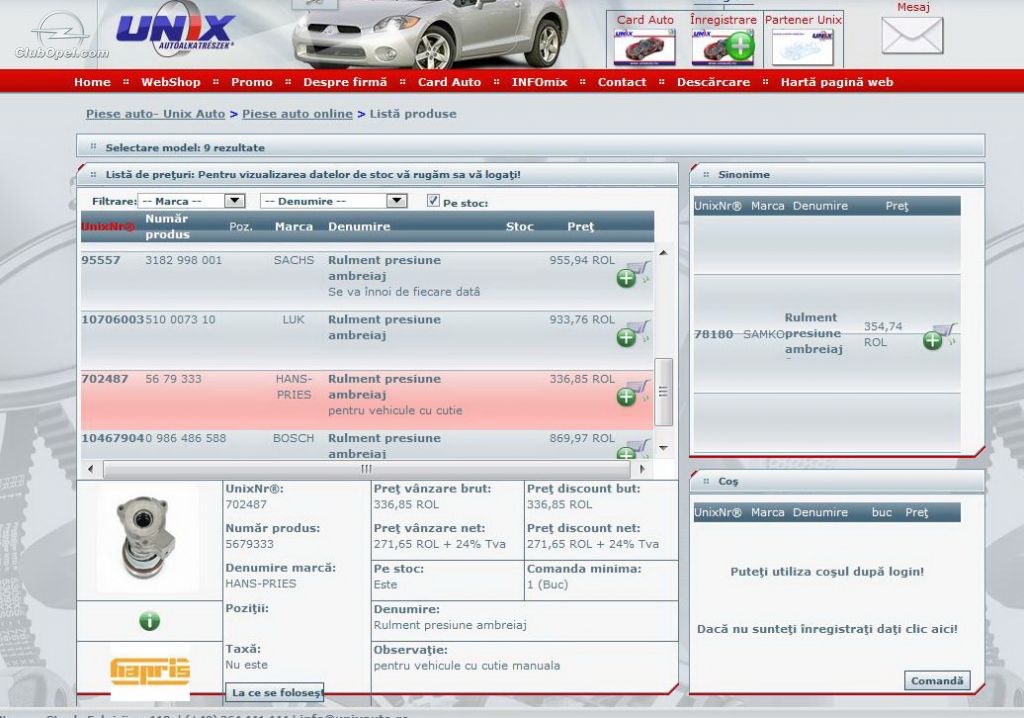1024x718 pixels.
Task: Select row 10467904 BOSCH
Action: pyautogui.click(x=366, y=446)
